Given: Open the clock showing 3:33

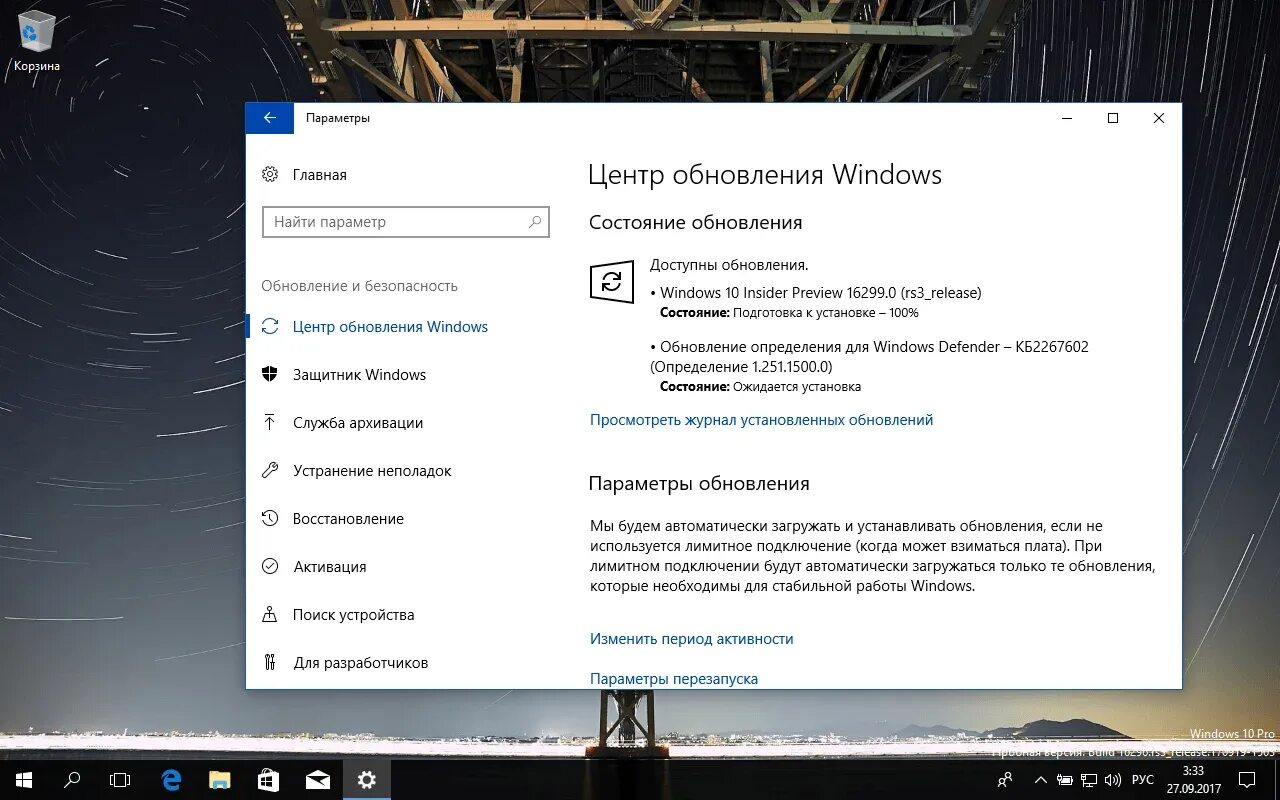Looking at the screenshot, I should pyautogui.click(x=1193, y=780).
